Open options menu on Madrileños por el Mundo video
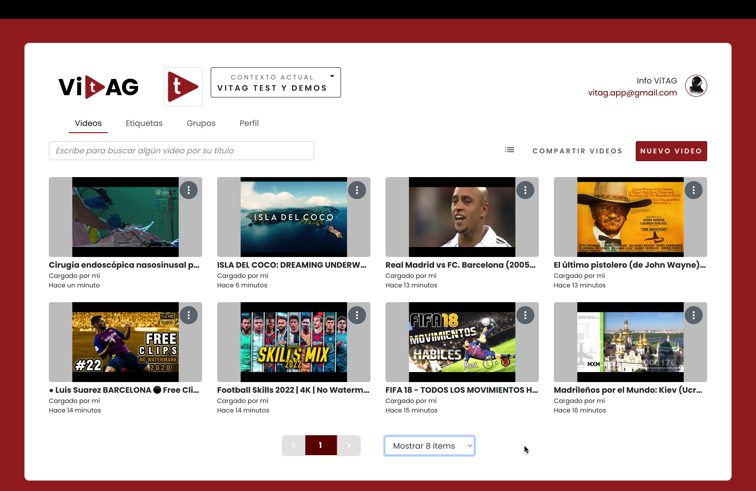Image resolution: width=756 pixels, height=491 pixels. [x=693, y=315]
